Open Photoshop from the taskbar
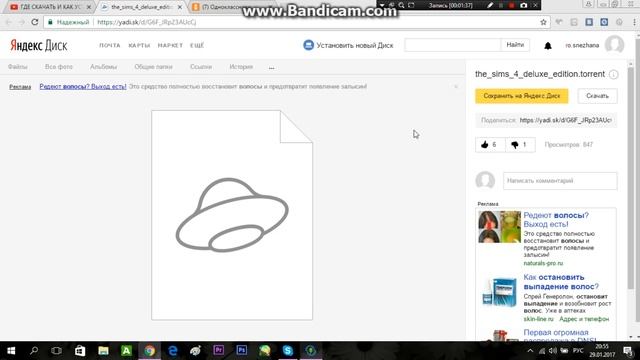 242,351
